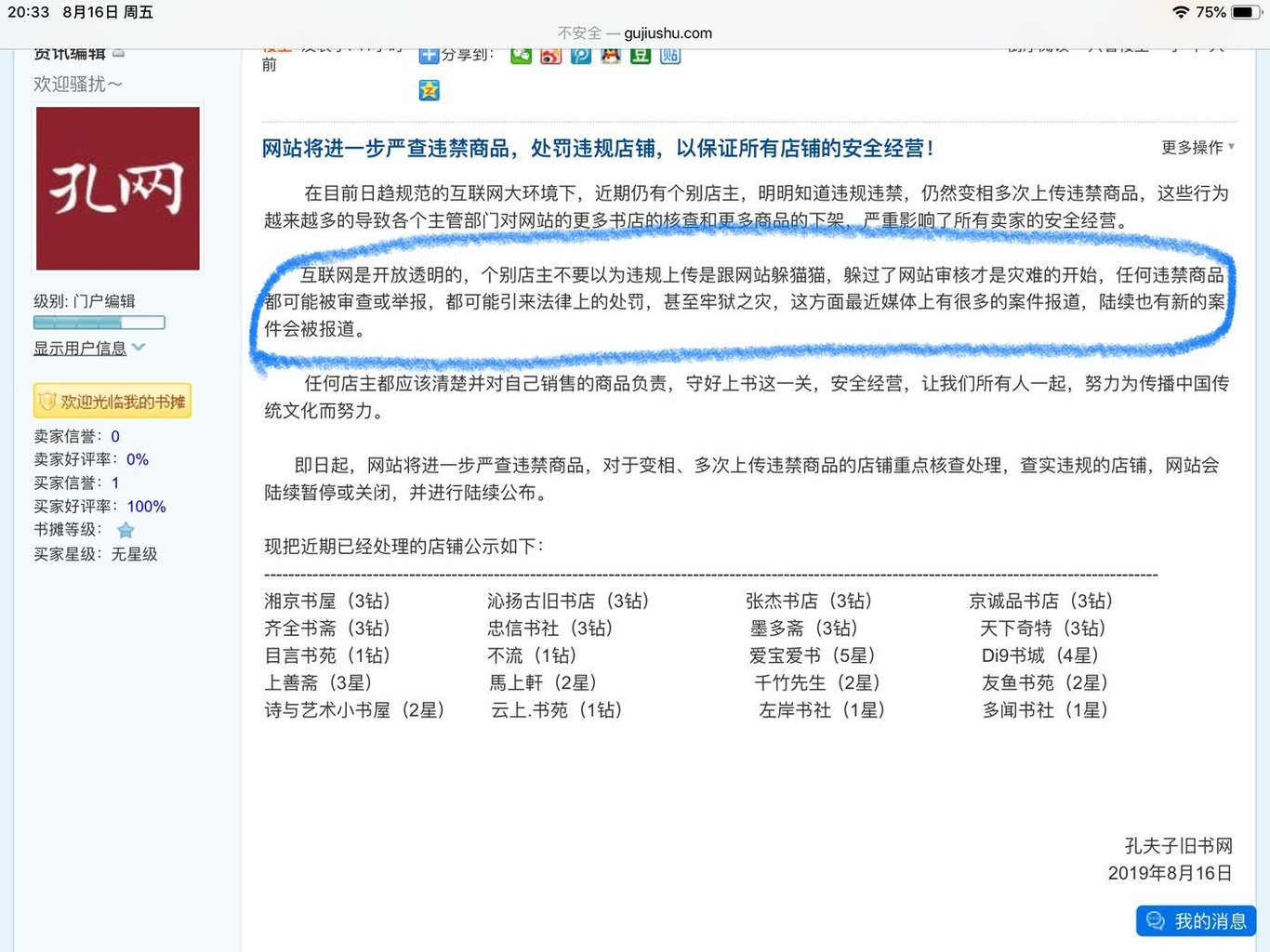Share the post to Qzone star icon
This screenshot has height=952, width=1270.
429,90
